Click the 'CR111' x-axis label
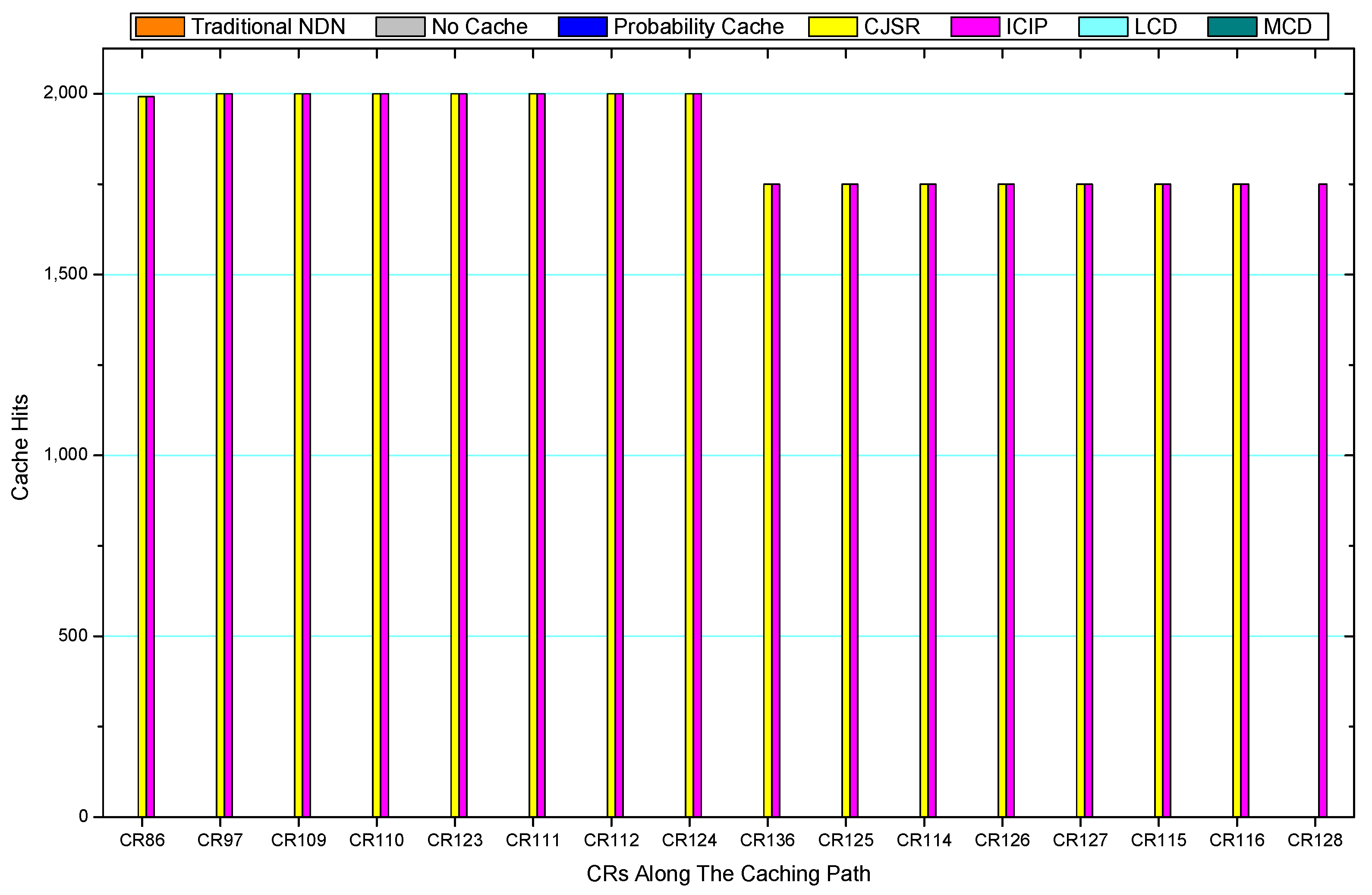The height and width of the screenshot is (895, 1372). pyautogui.click(x=533, y=840)
